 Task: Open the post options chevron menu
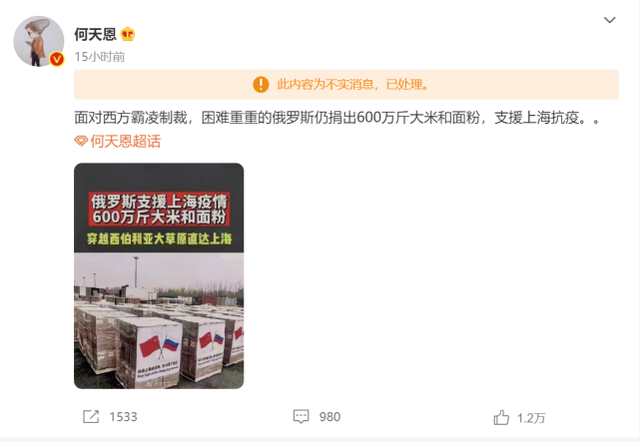pyautogui.click(x=609, y=20)
